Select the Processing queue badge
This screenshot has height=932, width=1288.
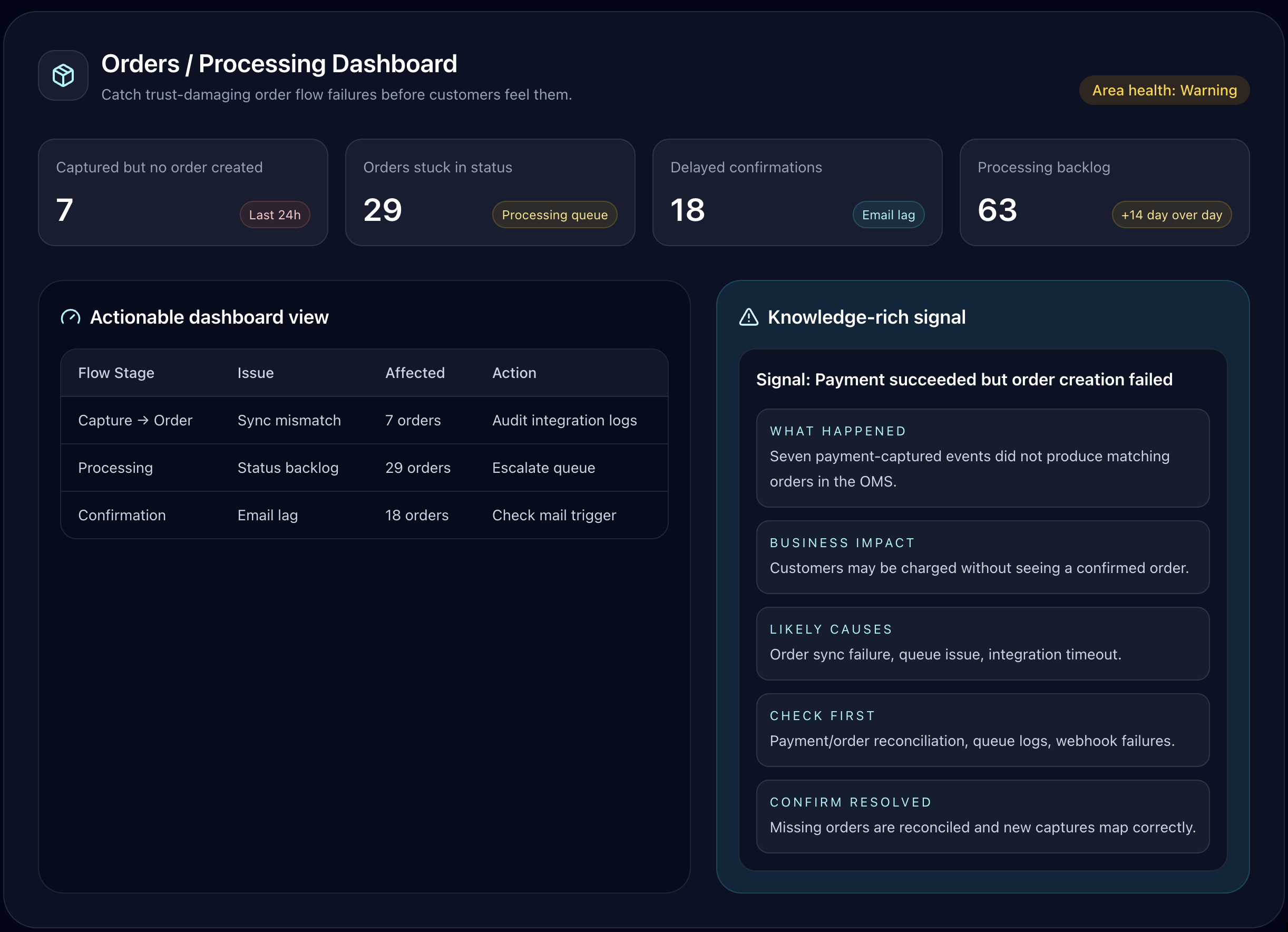tap(554, 215)
